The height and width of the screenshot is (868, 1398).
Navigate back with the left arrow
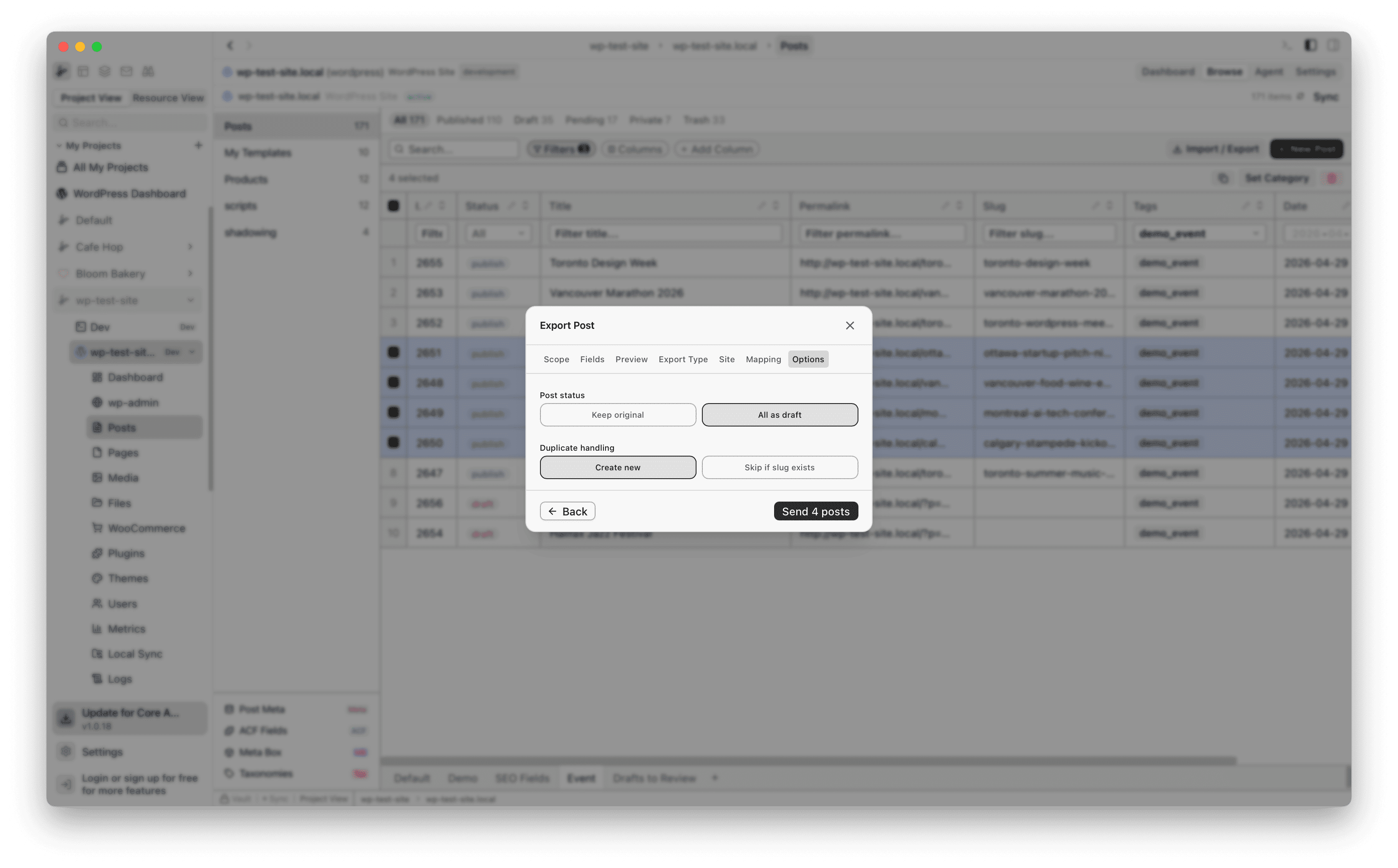pos(230,45)
